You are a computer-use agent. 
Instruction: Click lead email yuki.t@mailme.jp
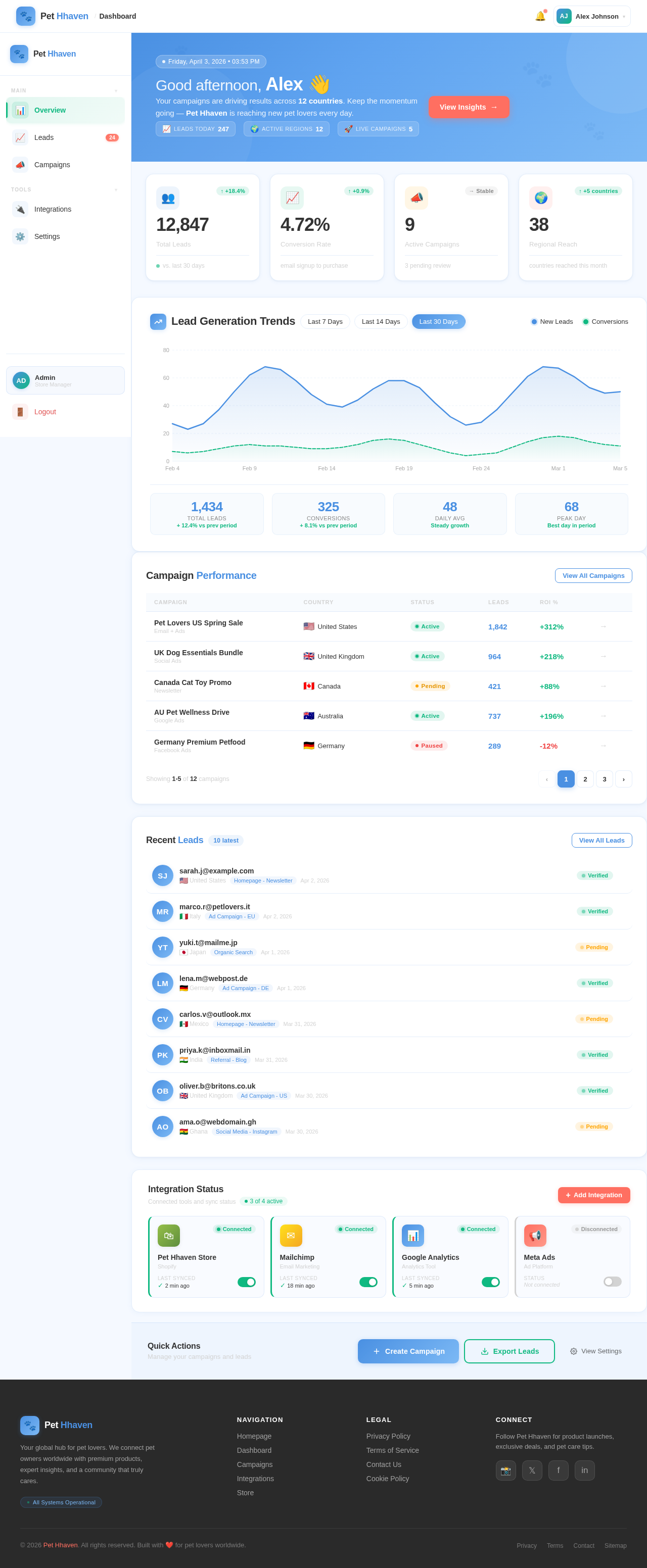click(208, 942)
